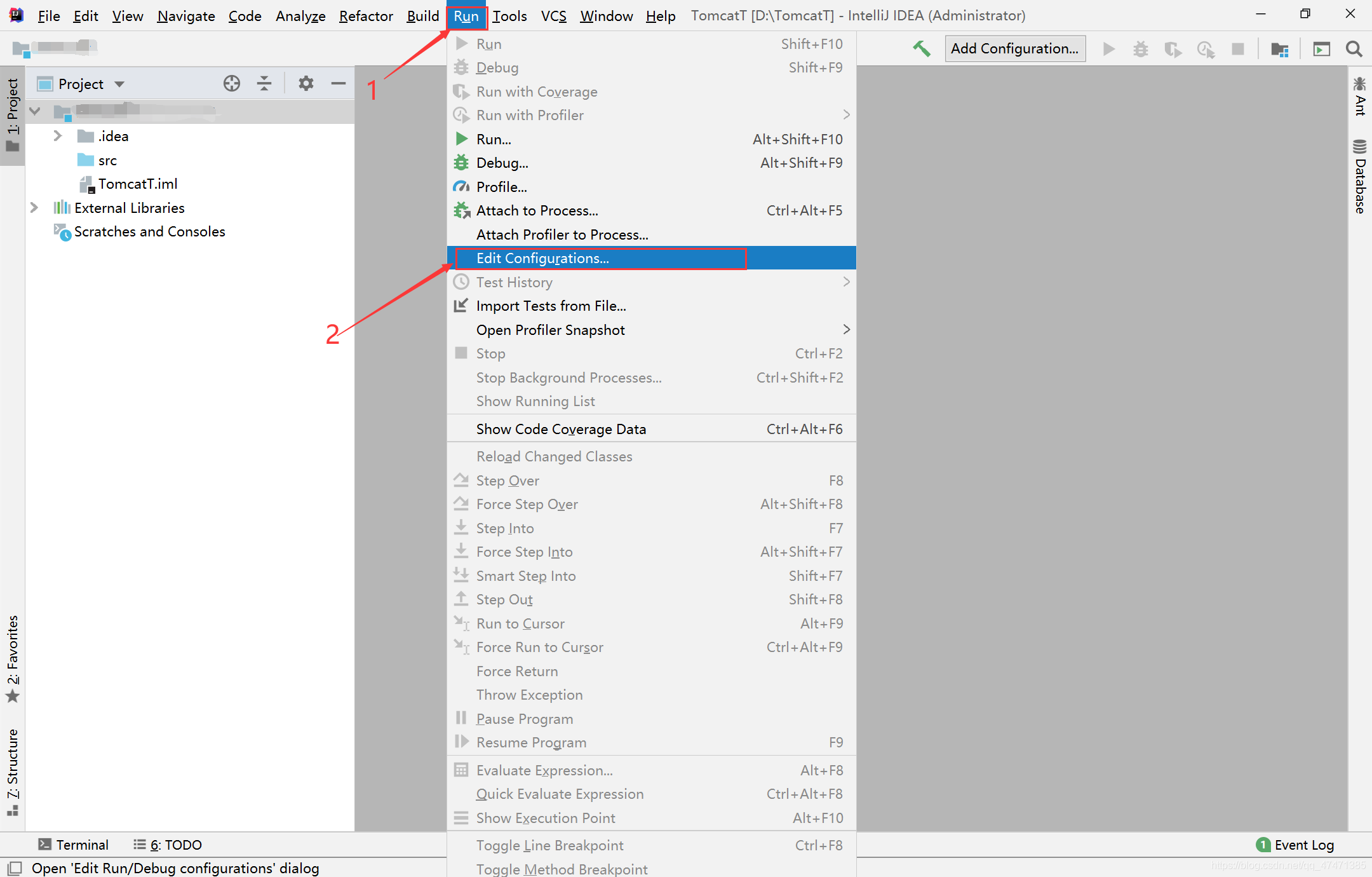
Task: Click Reload Changed Classes entry
Action: (x=652, y=456)
